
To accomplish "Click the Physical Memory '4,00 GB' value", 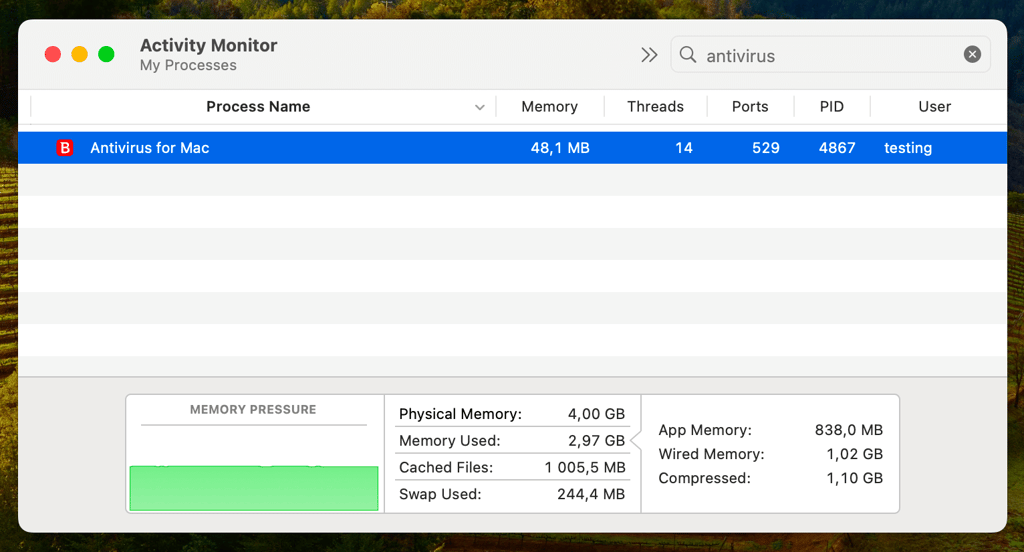I will tap(596, 414).
